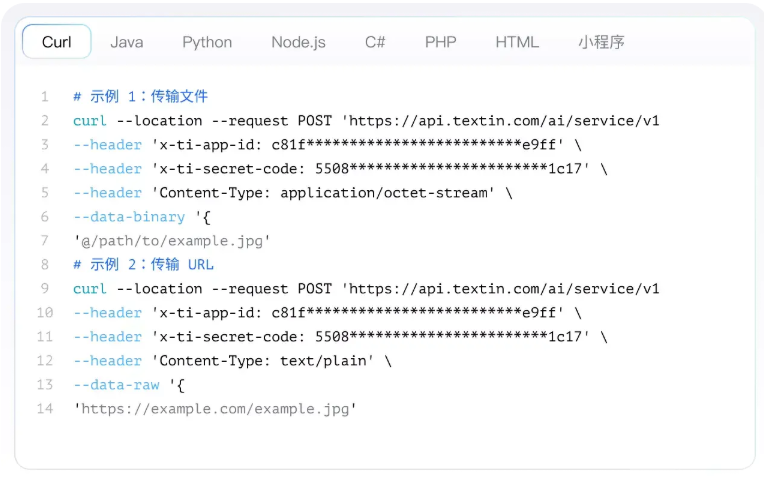This screenshot has height=480, width=764.
Task: Show the C# code example tab
Action: pos(375,42)
